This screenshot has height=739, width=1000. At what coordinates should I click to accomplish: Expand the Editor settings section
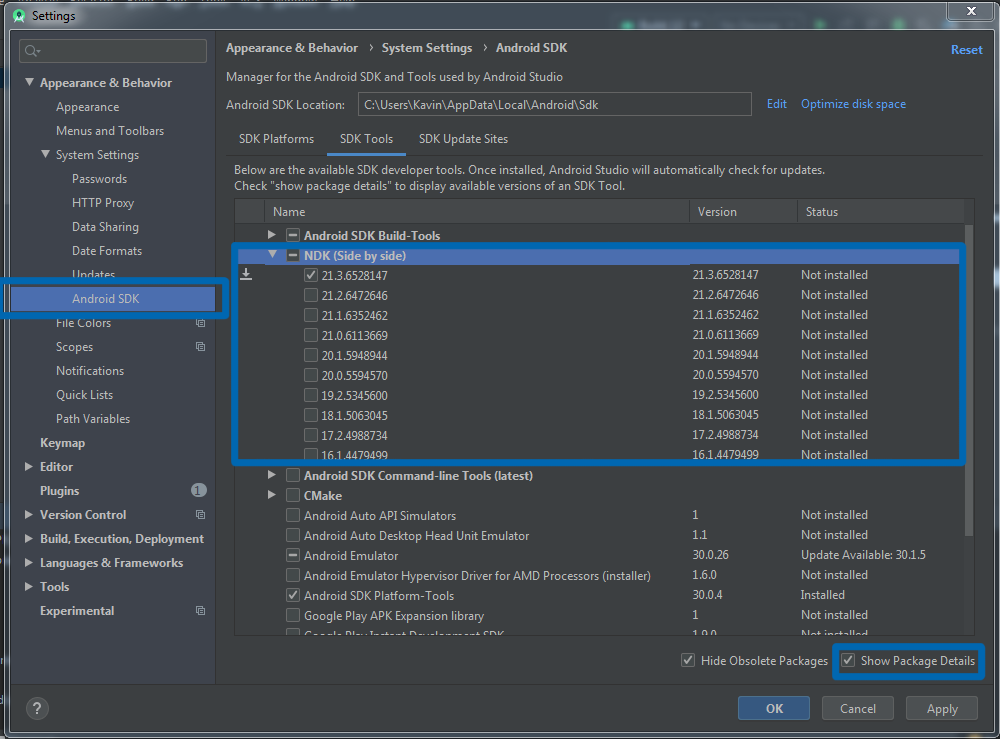pyautogui.click(x=29, y=467)
